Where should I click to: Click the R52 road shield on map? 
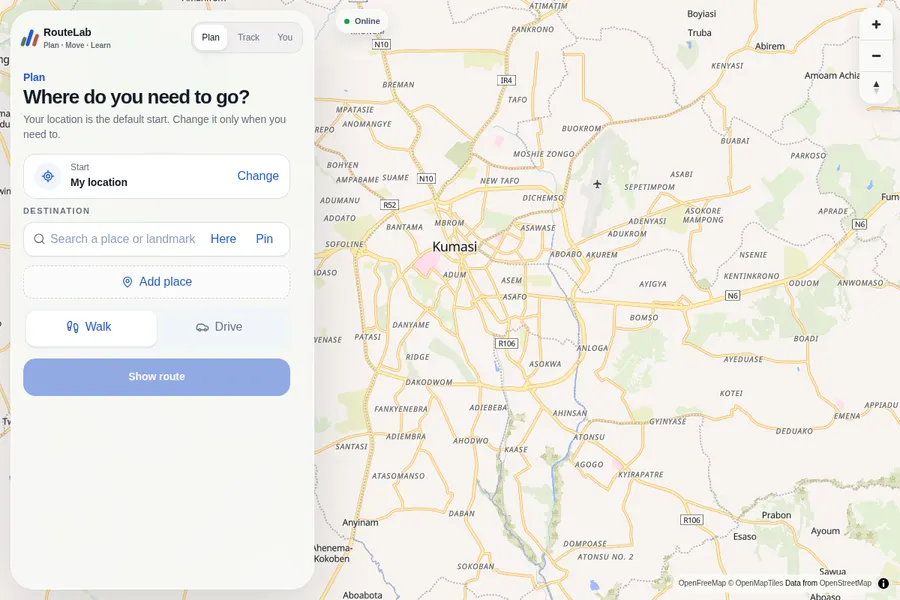(x=390, y=205)
